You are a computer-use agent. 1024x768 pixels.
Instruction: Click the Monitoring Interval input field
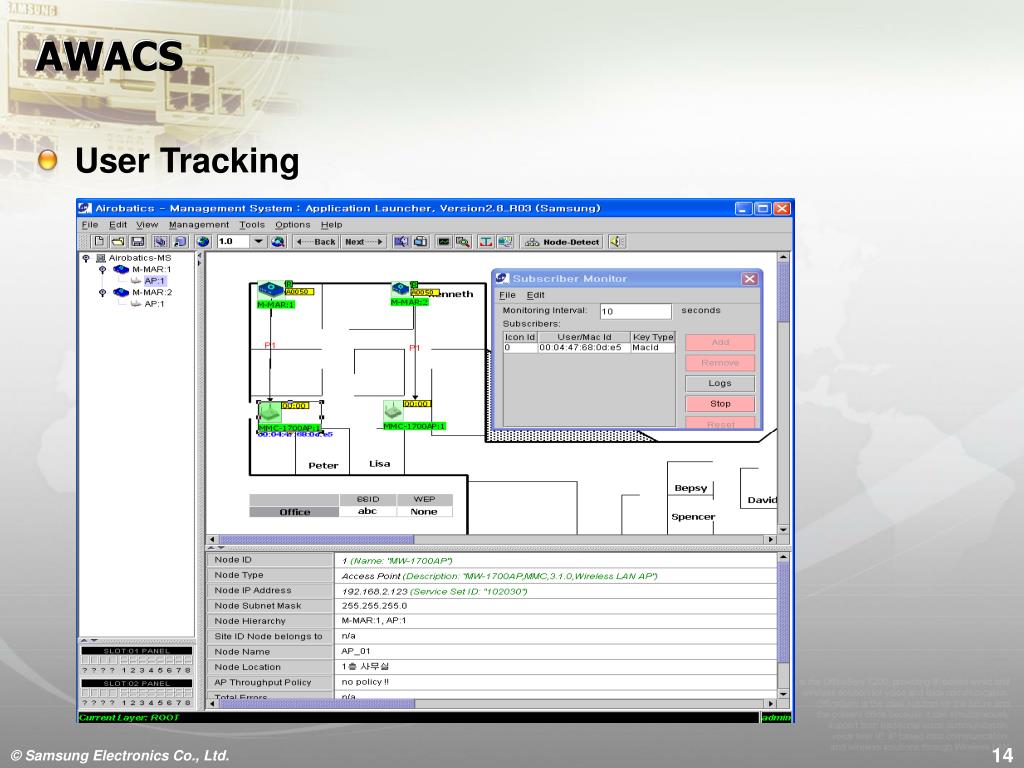pos(635,312)
